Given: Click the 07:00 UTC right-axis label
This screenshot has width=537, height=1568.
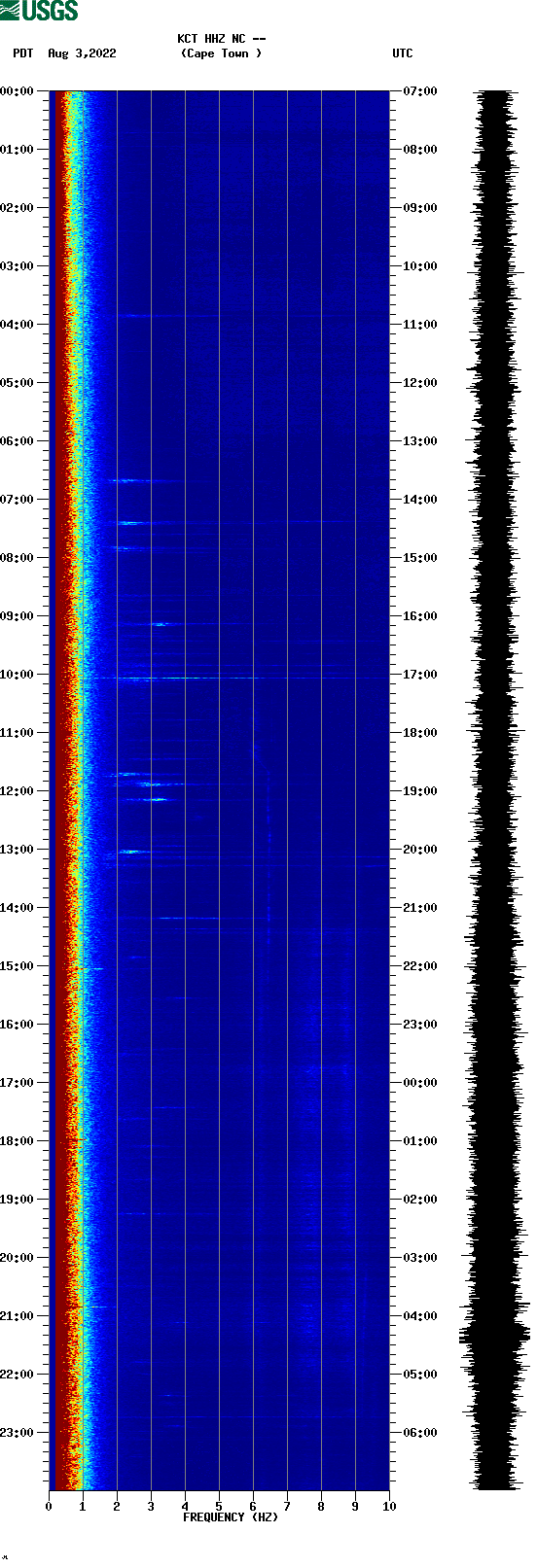Looking at the screenshot, I should tap(420, 91).
